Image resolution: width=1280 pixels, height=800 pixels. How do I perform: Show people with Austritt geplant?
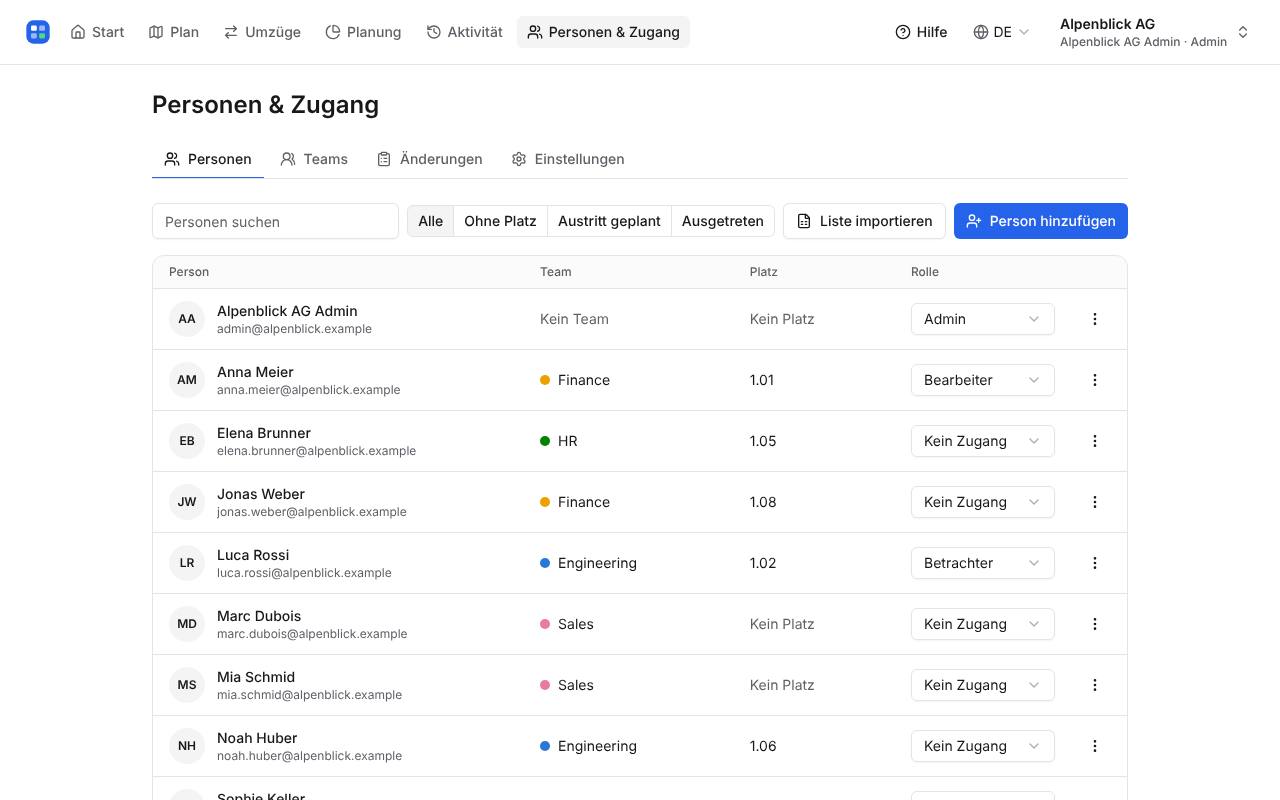[x=609, y=221]
